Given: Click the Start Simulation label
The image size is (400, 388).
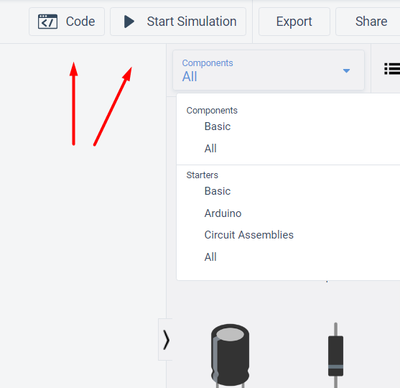Looking at the screenshot, I should coord(192,22).
